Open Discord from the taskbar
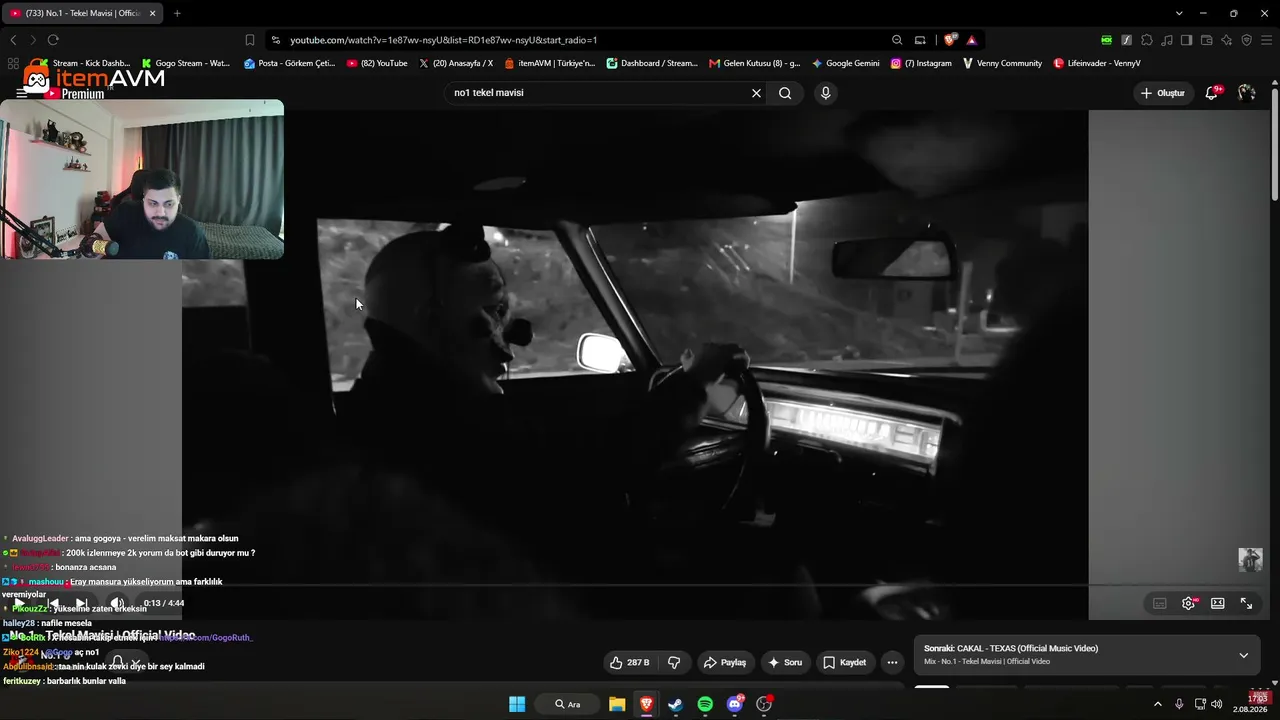This screenshot has width=1280, height=720. coord(735,704)
